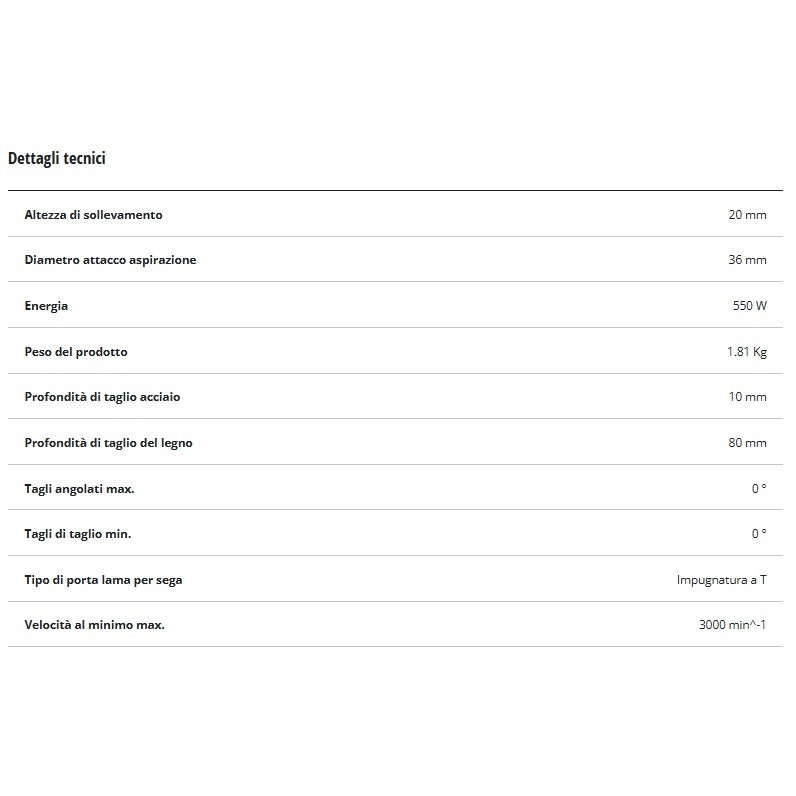Select the 3000 min^-1 speed value
Screen dimensions: 796x796
[x=732, y=625]
